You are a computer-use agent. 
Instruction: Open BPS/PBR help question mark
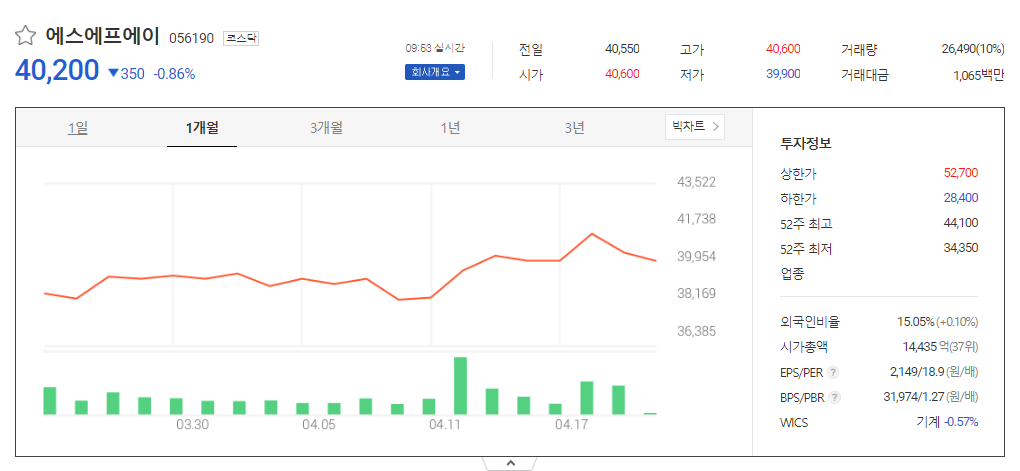pos(835,397)
